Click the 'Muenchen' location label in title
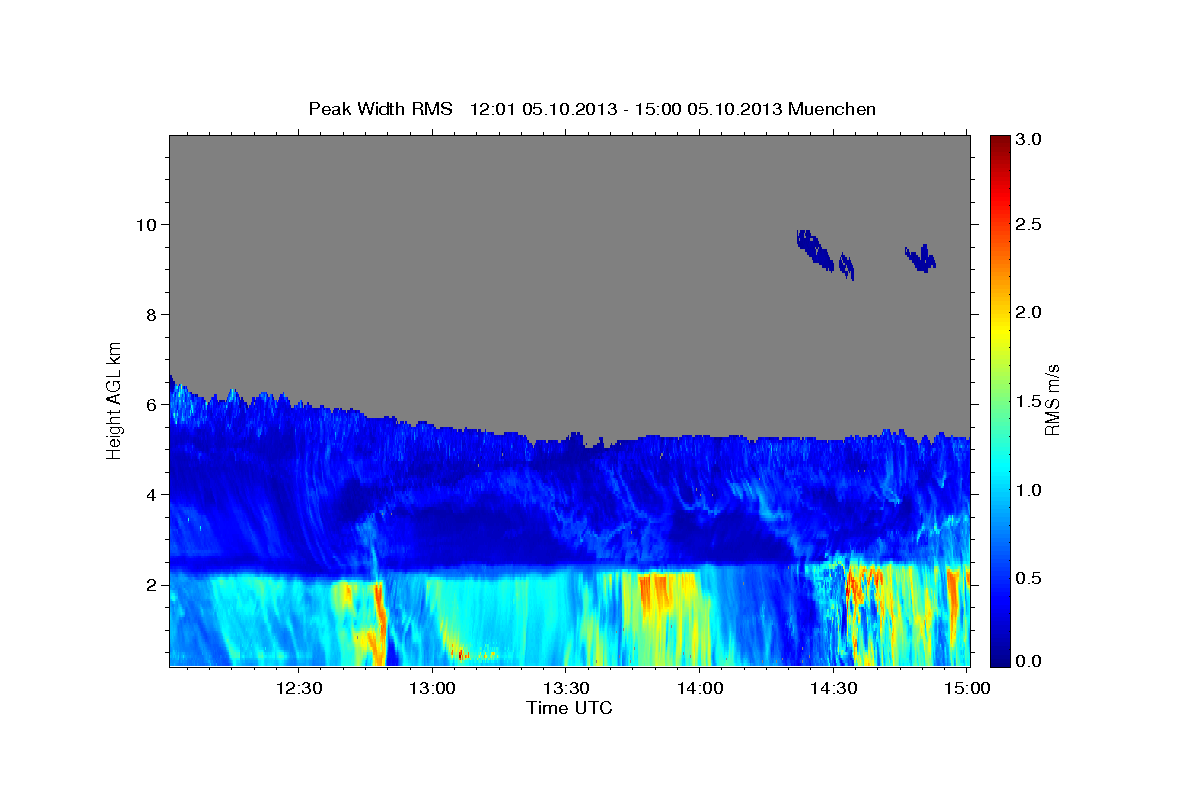This screenshot has width=1200, height=800. click(x=832, y=109)
